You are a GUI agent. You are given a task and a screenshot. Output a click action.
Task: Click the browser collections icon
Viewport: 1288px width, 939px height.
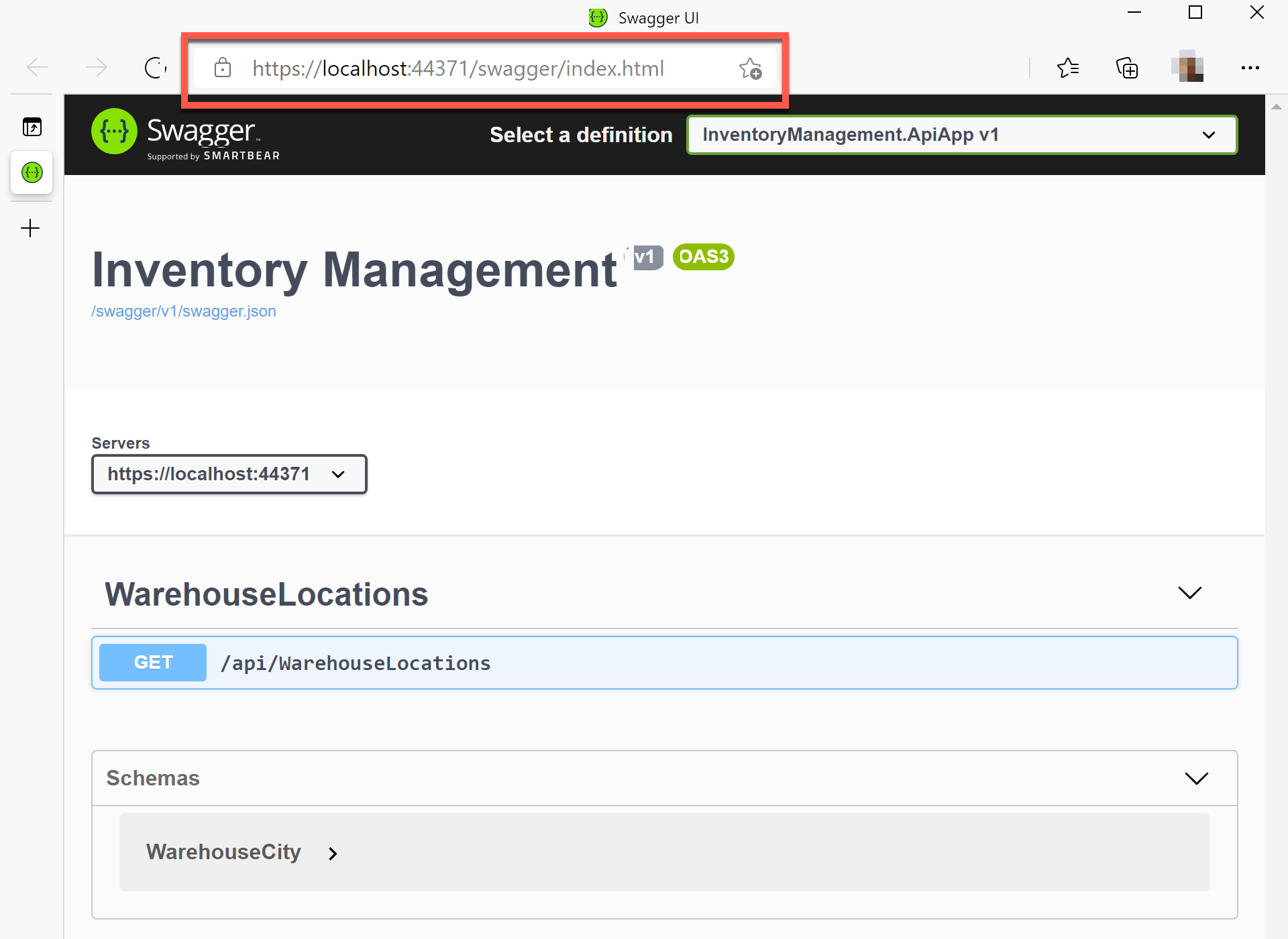(1126, 68)
